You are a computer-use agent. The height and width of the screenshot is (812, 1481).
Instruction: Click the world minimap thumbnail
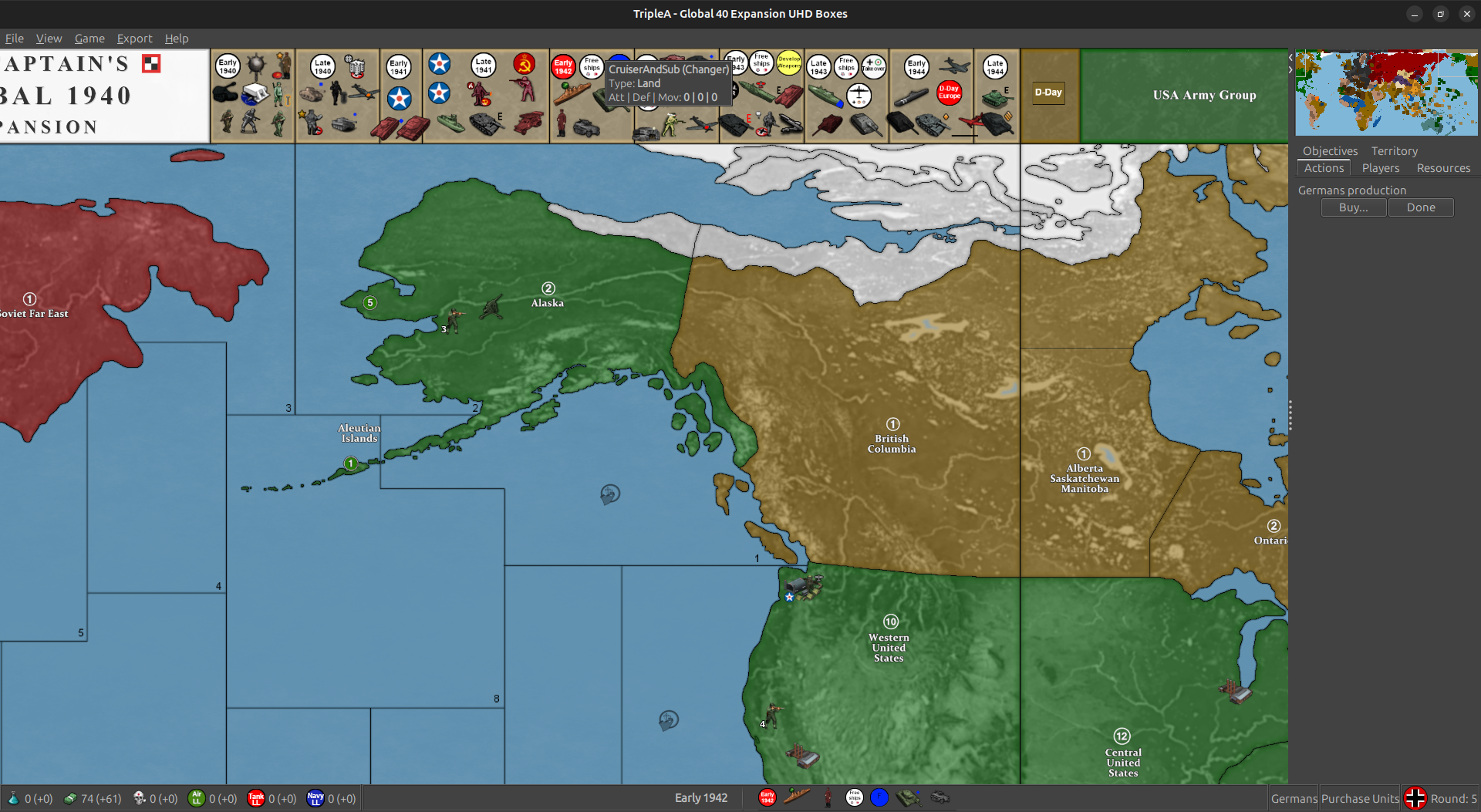click(x=1386, y=91)
